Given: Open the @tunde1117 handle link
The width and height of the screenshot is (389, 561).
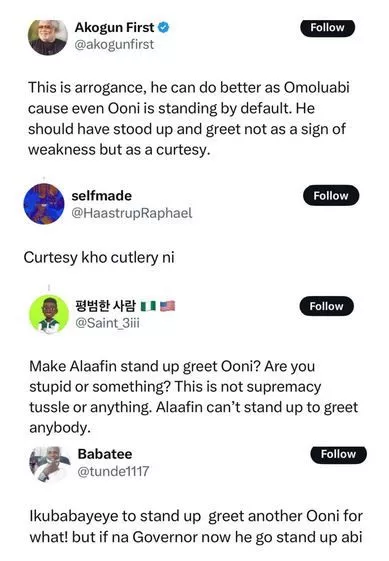Looking at the screenshot, I should click(x=113, y=472).
